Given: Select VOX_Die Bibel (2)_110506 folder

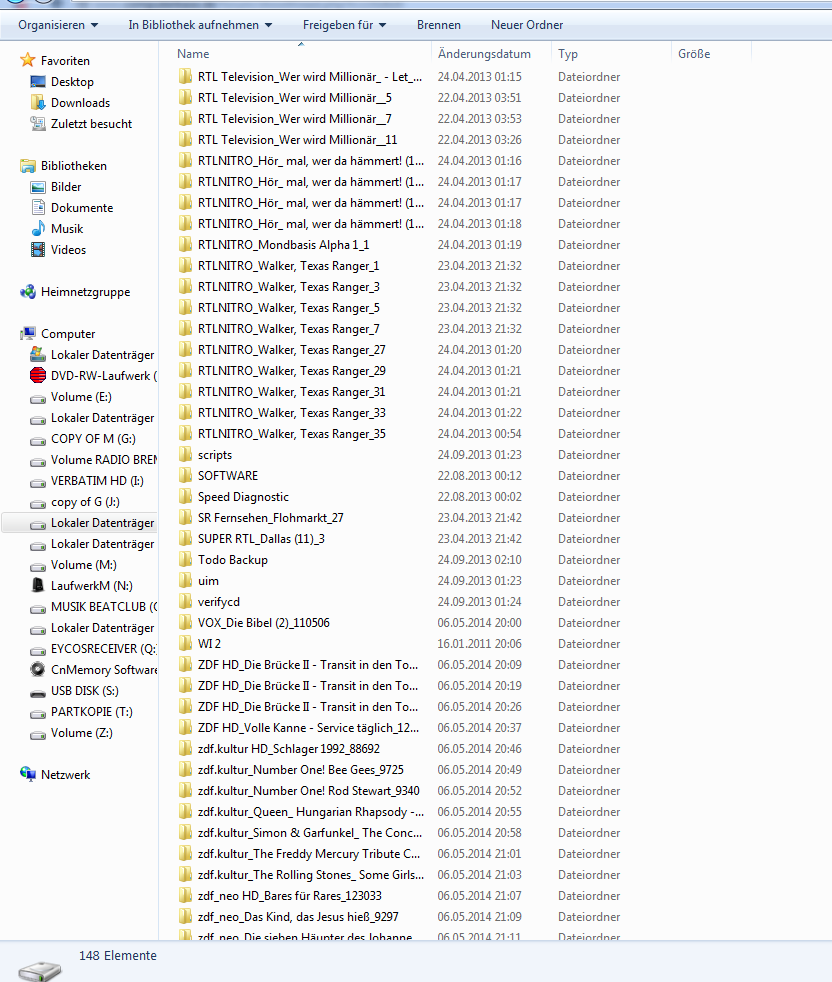Looking at the screenshot, I should point(264,623).
